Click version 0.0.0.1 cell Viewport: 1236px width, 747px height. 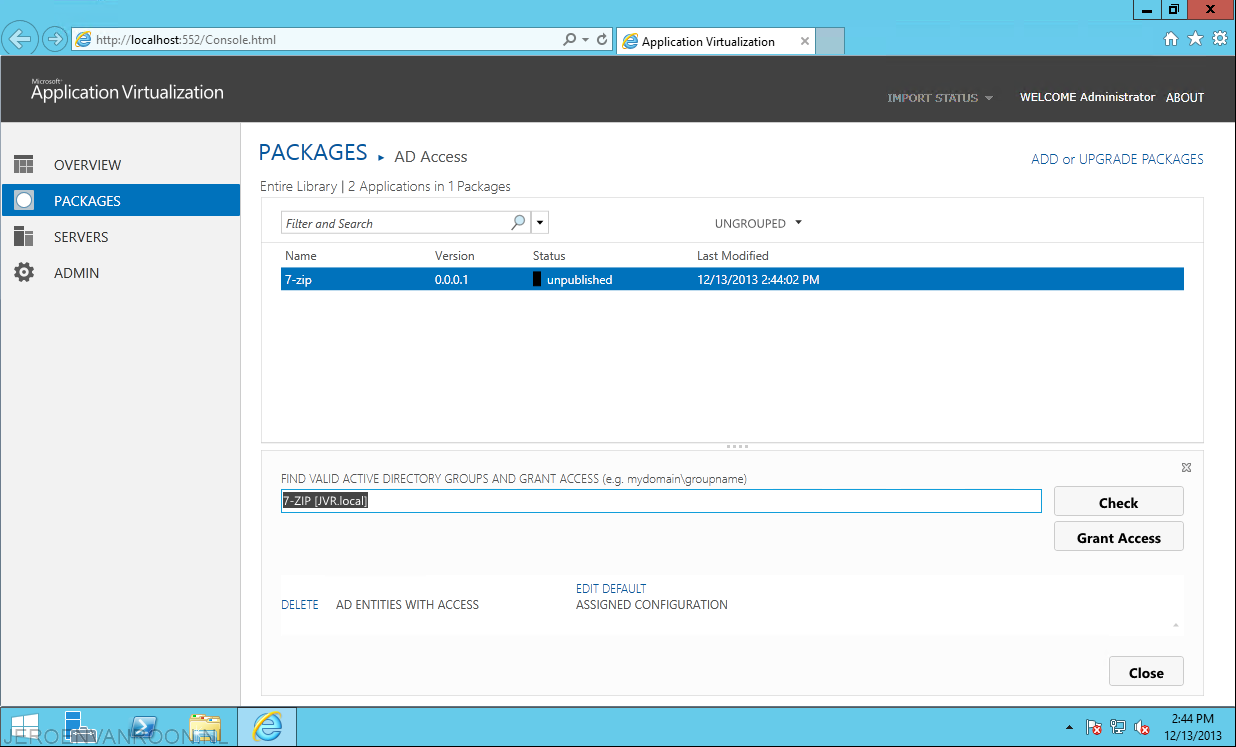pyautogui.click(x=452, y=280)
